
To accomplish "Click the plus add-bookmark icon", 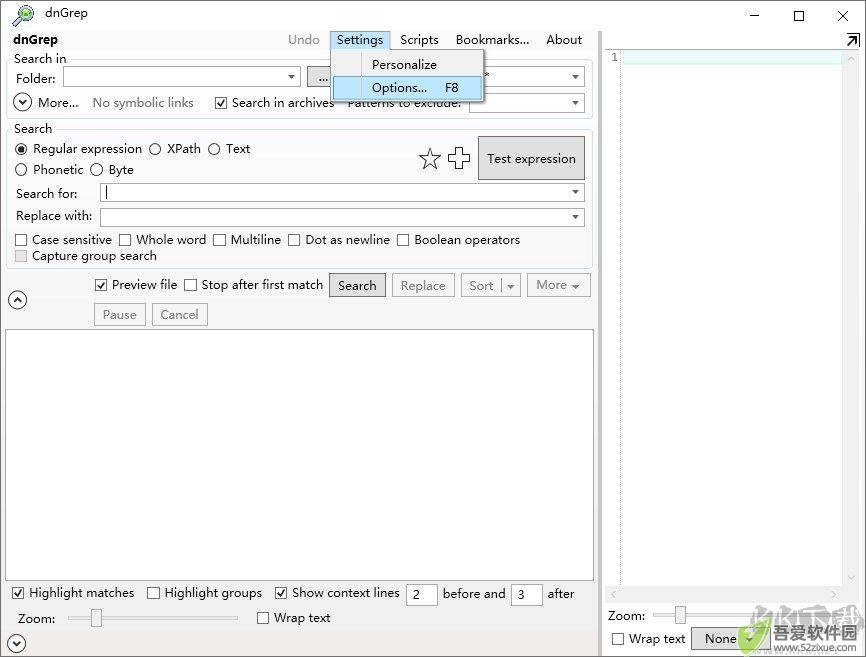I will pos(459,158).
